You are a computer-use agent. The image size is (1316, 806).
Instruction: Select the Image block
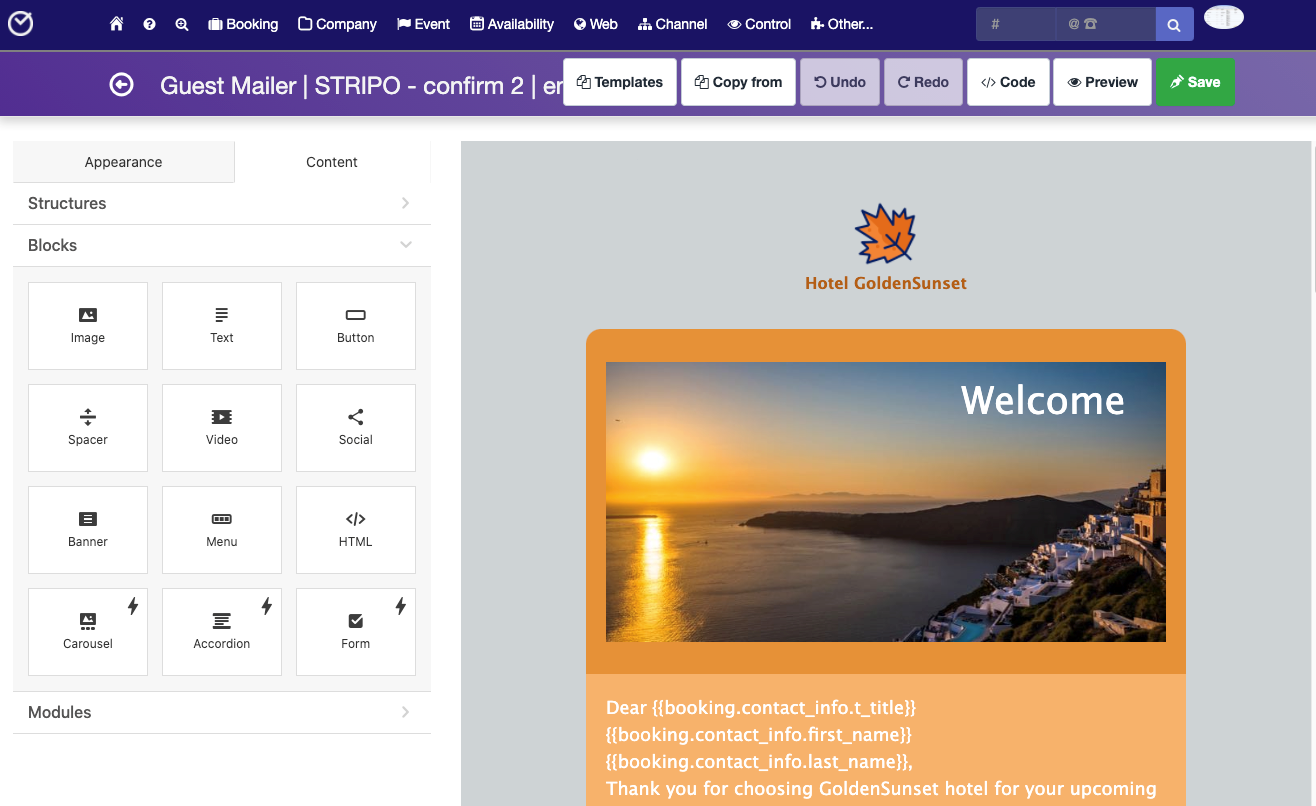click(88, 326)
